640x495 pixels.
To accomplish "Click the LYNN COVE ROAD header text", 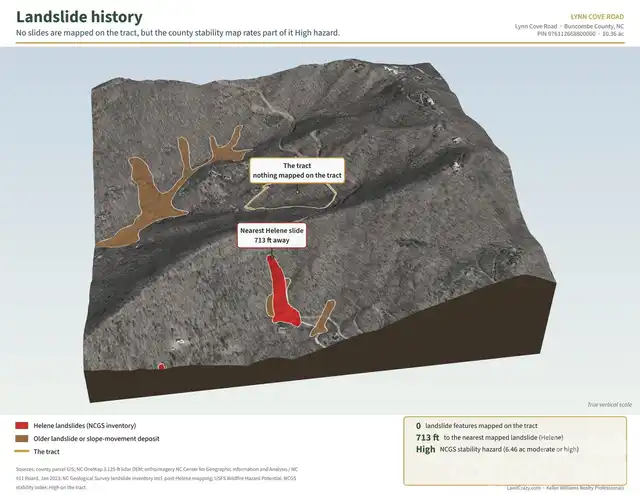I will coord(597,17).
